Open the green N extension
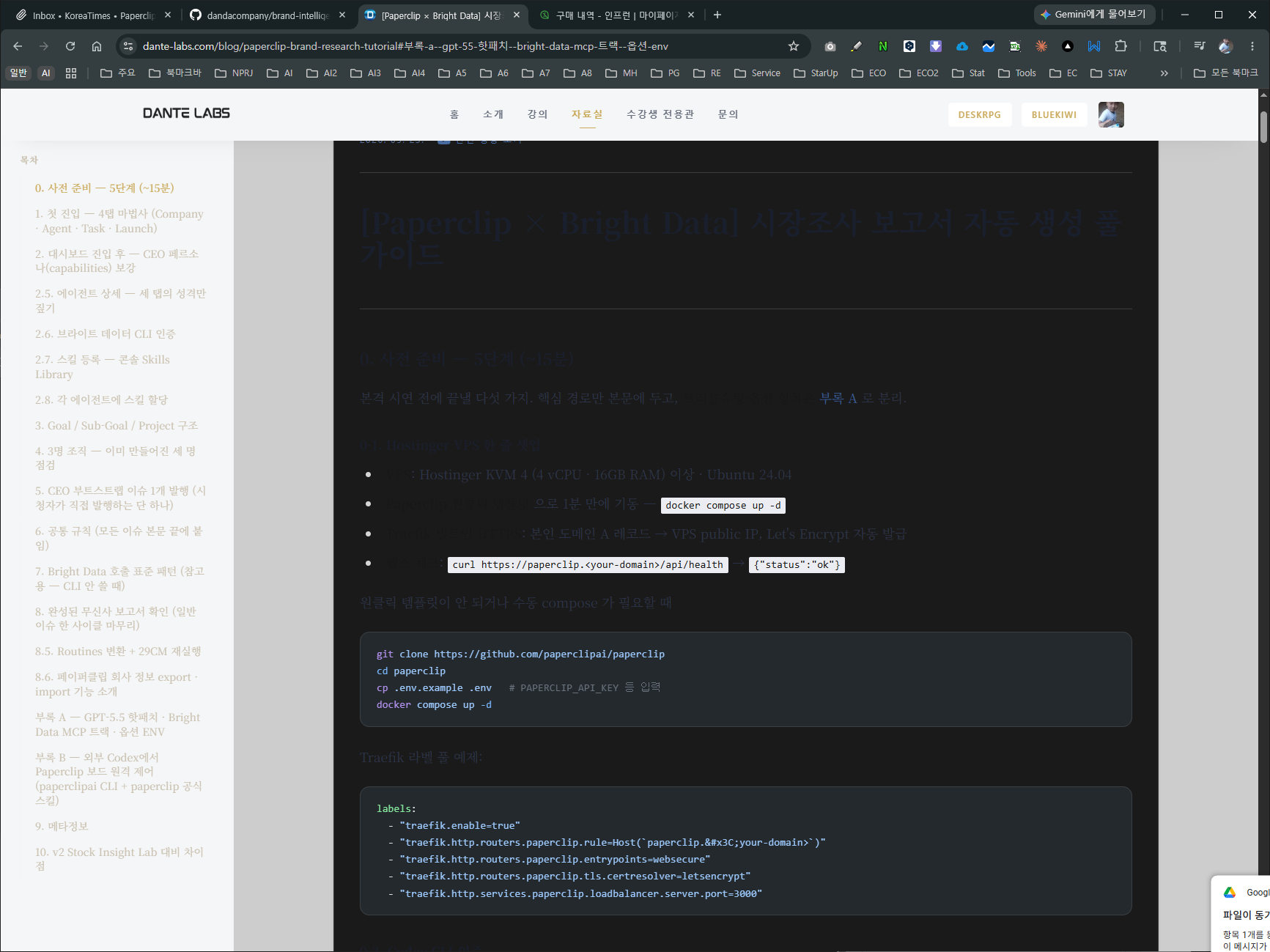The image size is (1270, 952). click(x=883, y=46)
